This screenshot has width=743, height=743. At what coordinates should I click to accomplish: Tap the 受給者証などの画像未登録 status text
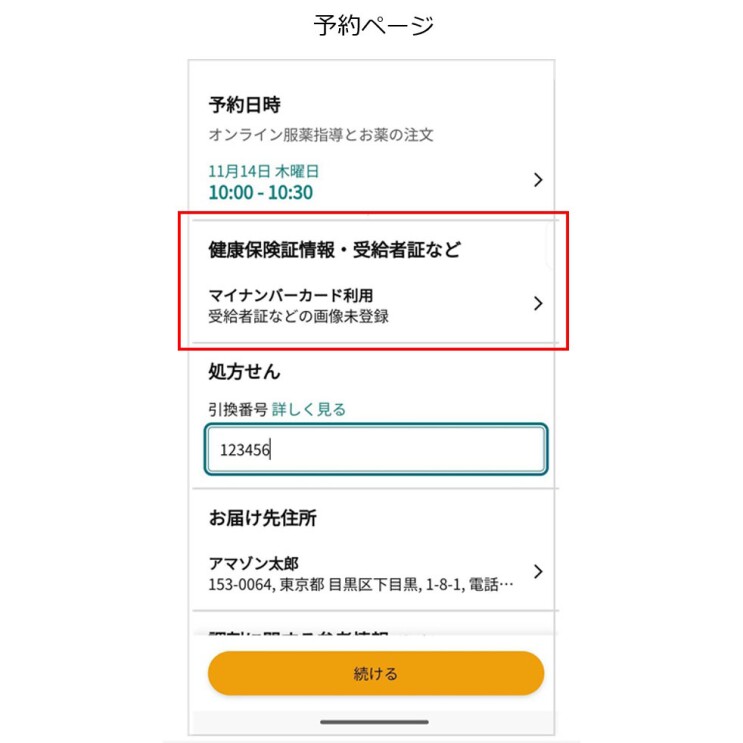point(298,316)
